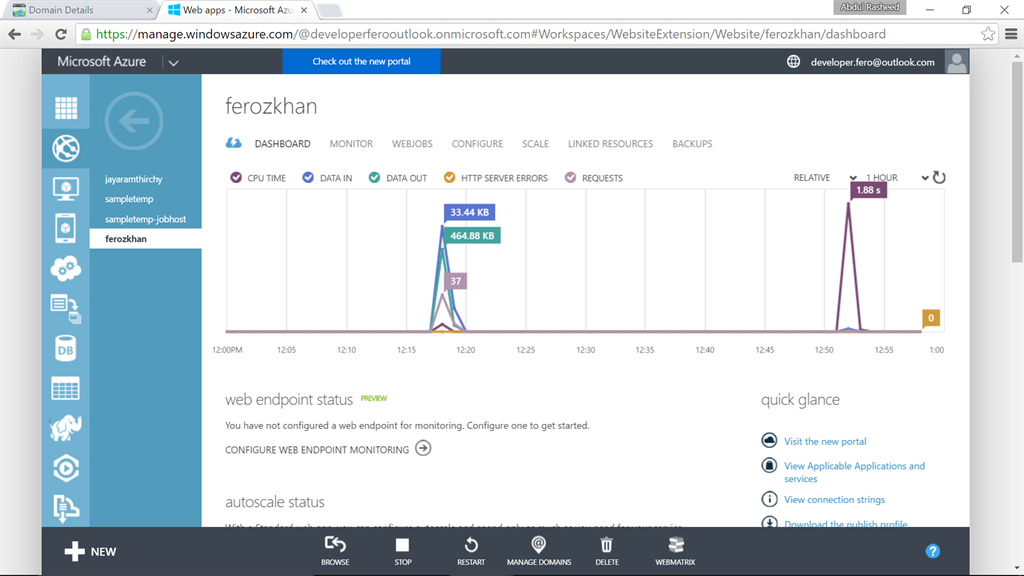Open Mobile Services phone icon in sidebar

[66, 229]
